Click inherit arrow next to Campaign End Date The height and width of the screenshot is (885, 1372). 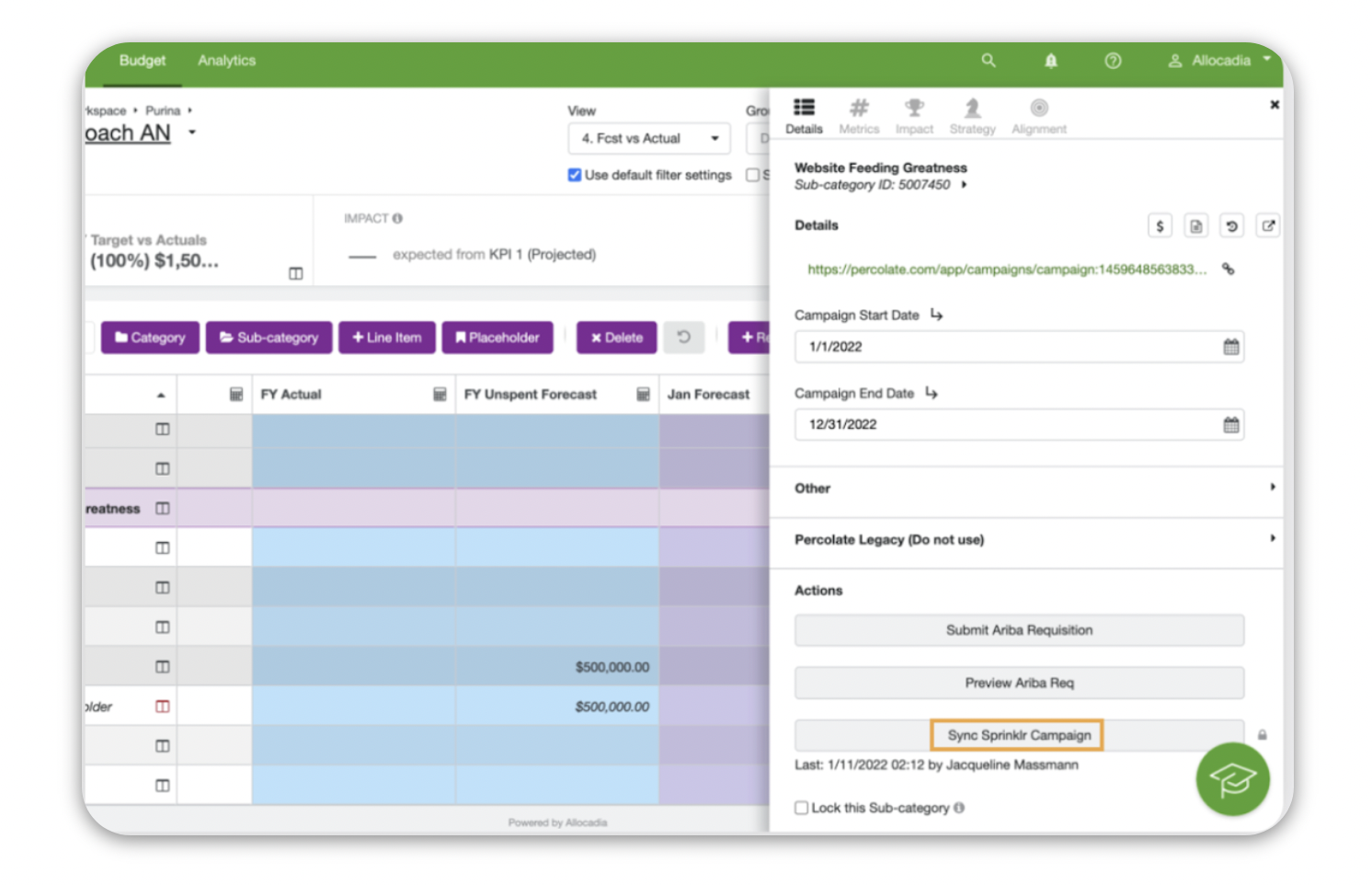click(x=932, y=393)
